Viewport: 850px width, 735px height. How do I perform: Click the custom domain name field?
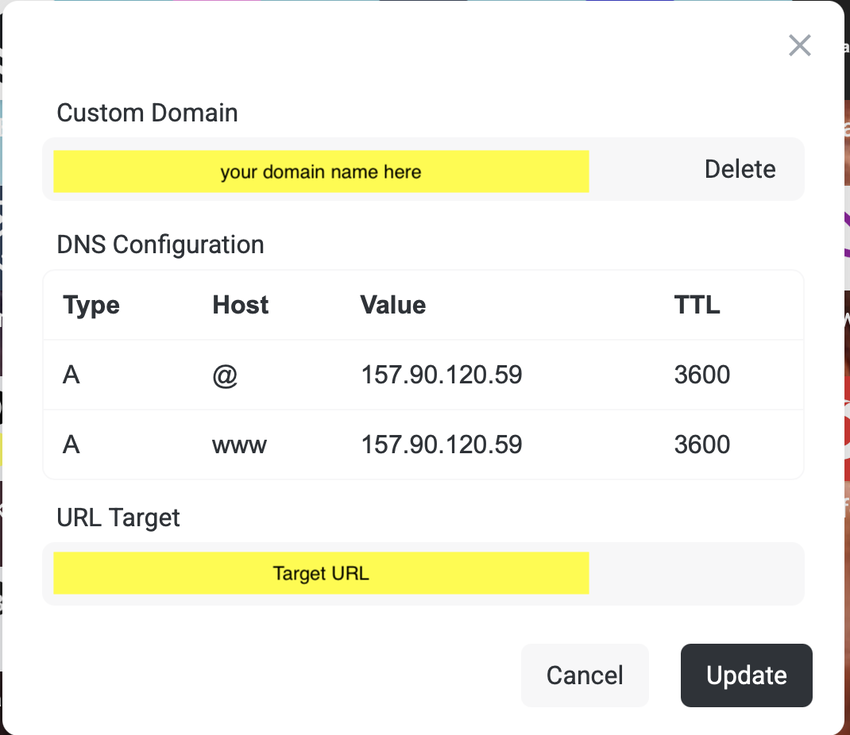tap(321, 171)
